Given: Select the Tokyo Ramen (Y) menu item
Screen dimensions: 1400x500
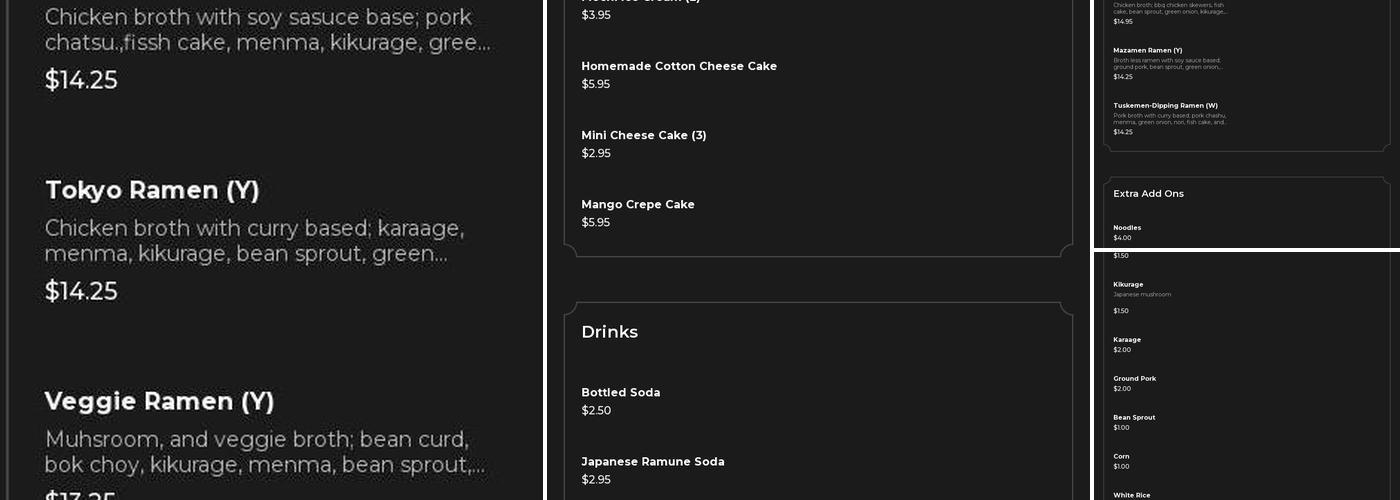Looking at the screenshot, I should click(x=152, y=191).
